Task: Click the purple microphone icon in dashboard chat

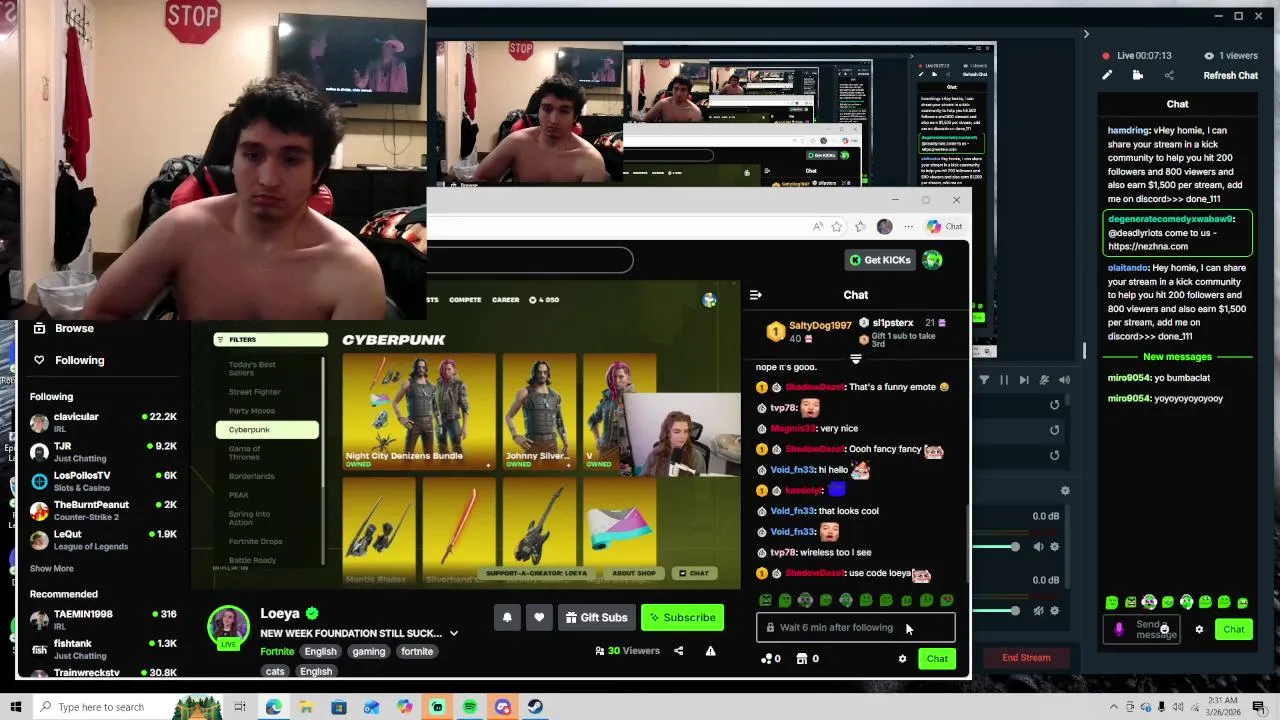Action: tap(1118, 629)
